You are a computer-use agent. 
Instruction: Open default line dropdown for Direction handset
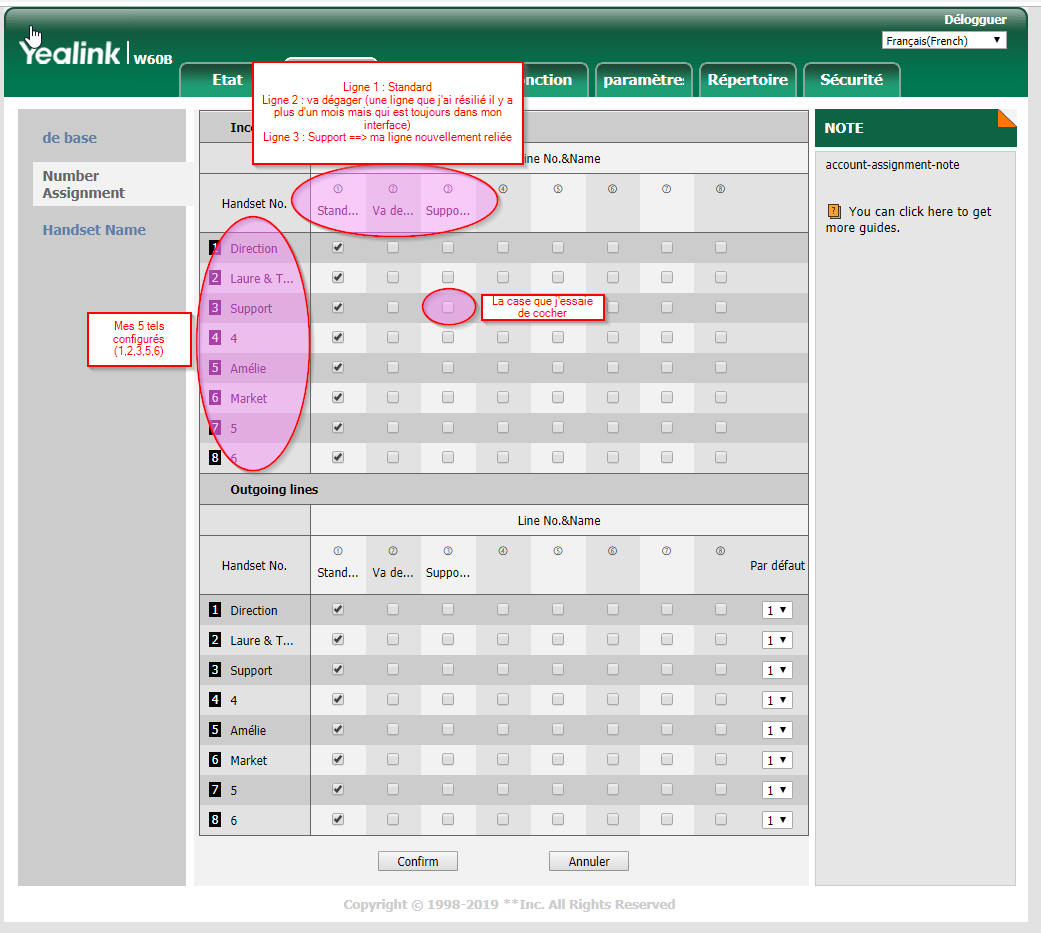tap(776, 610)
